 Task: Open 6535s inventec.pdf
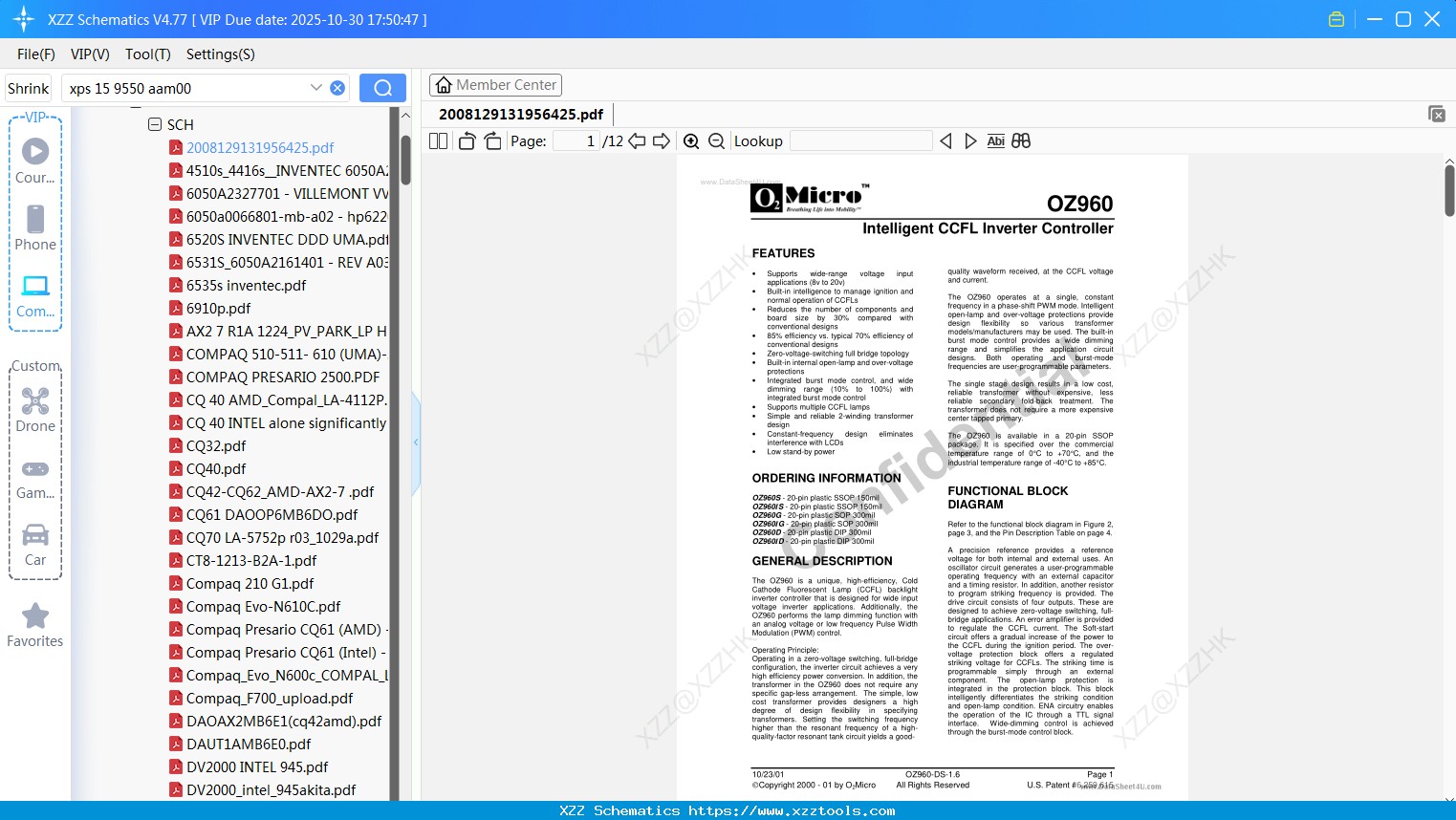coord(246,285)
